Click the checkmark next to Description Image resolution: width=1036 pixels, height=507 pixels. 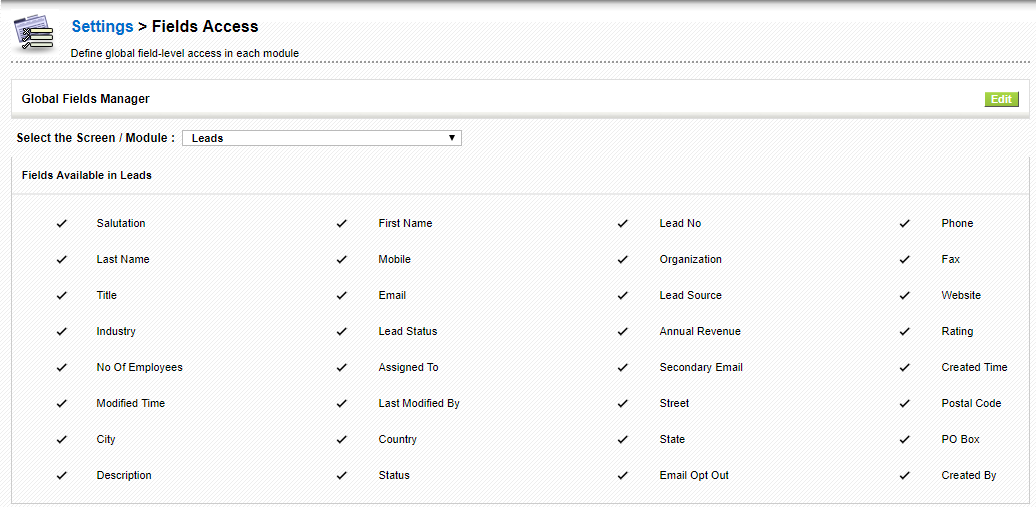point(62,475)
